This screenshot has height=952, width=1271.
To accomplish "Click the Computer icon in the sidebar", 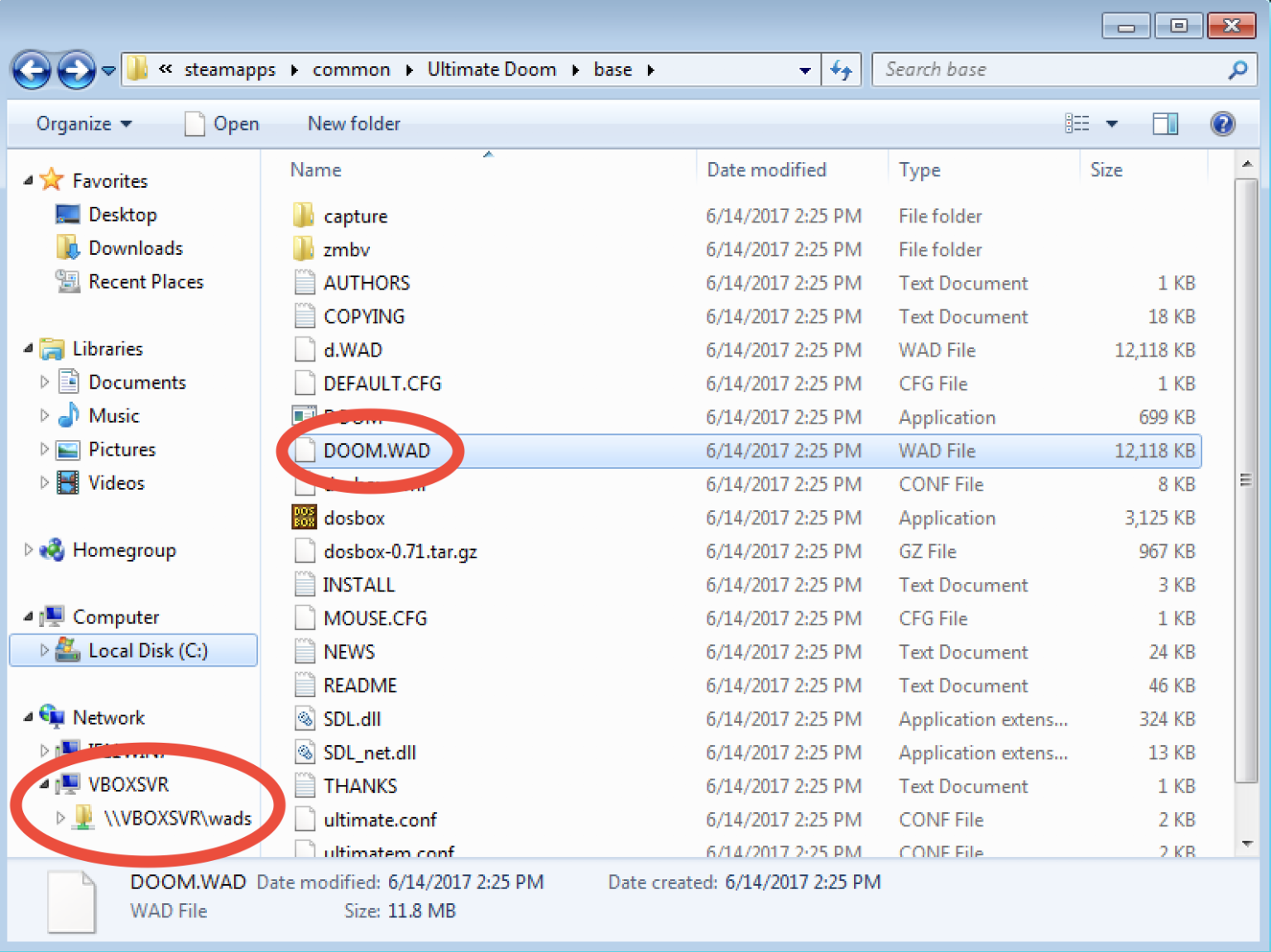I will pyautogui.click(x=53, y=617).
